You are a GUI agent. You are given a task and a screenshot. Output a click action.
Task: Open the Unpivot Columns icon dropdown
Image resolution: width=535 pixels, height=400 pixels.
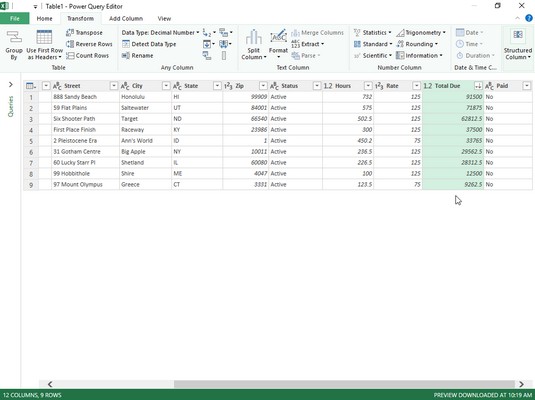226,33
